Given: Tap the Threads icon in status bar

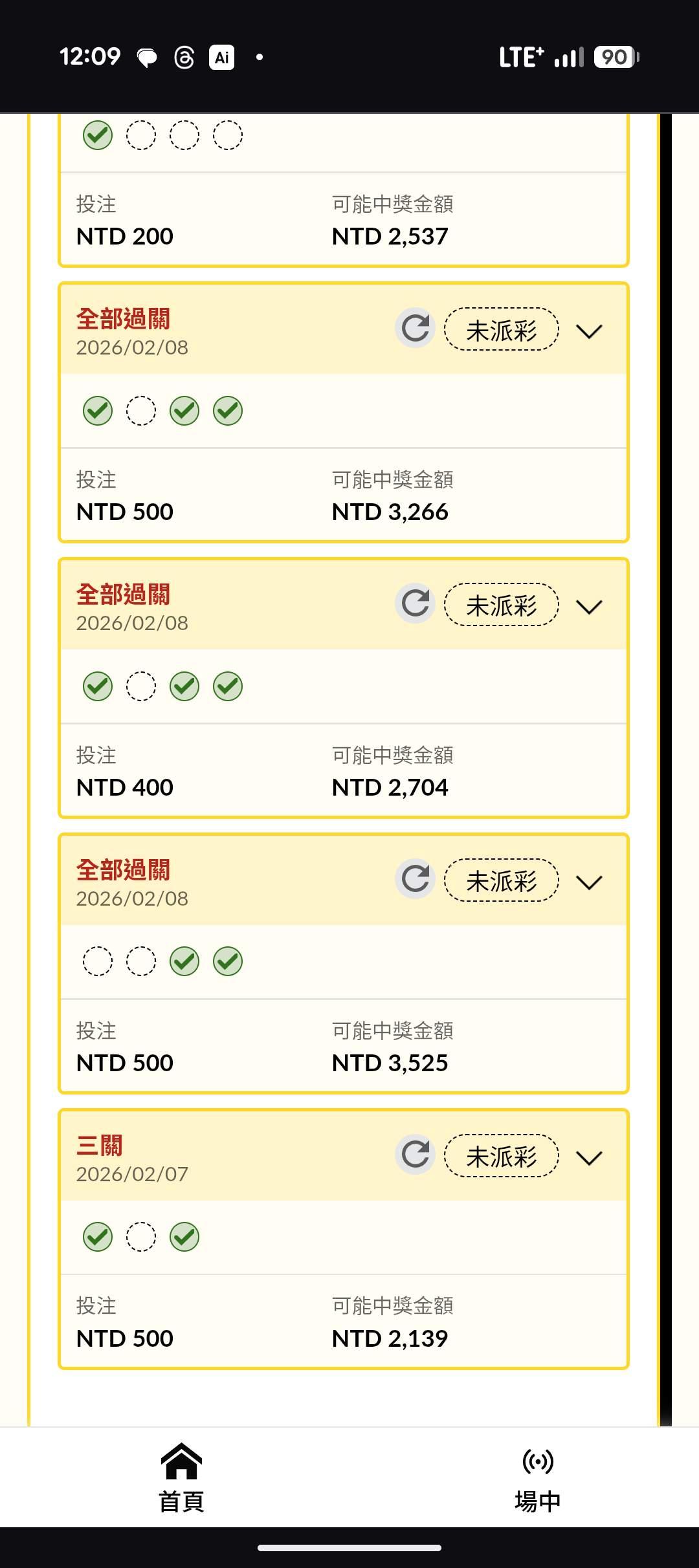Looking at the screenshot, I should pyautogui.click(x=184, y=58).
